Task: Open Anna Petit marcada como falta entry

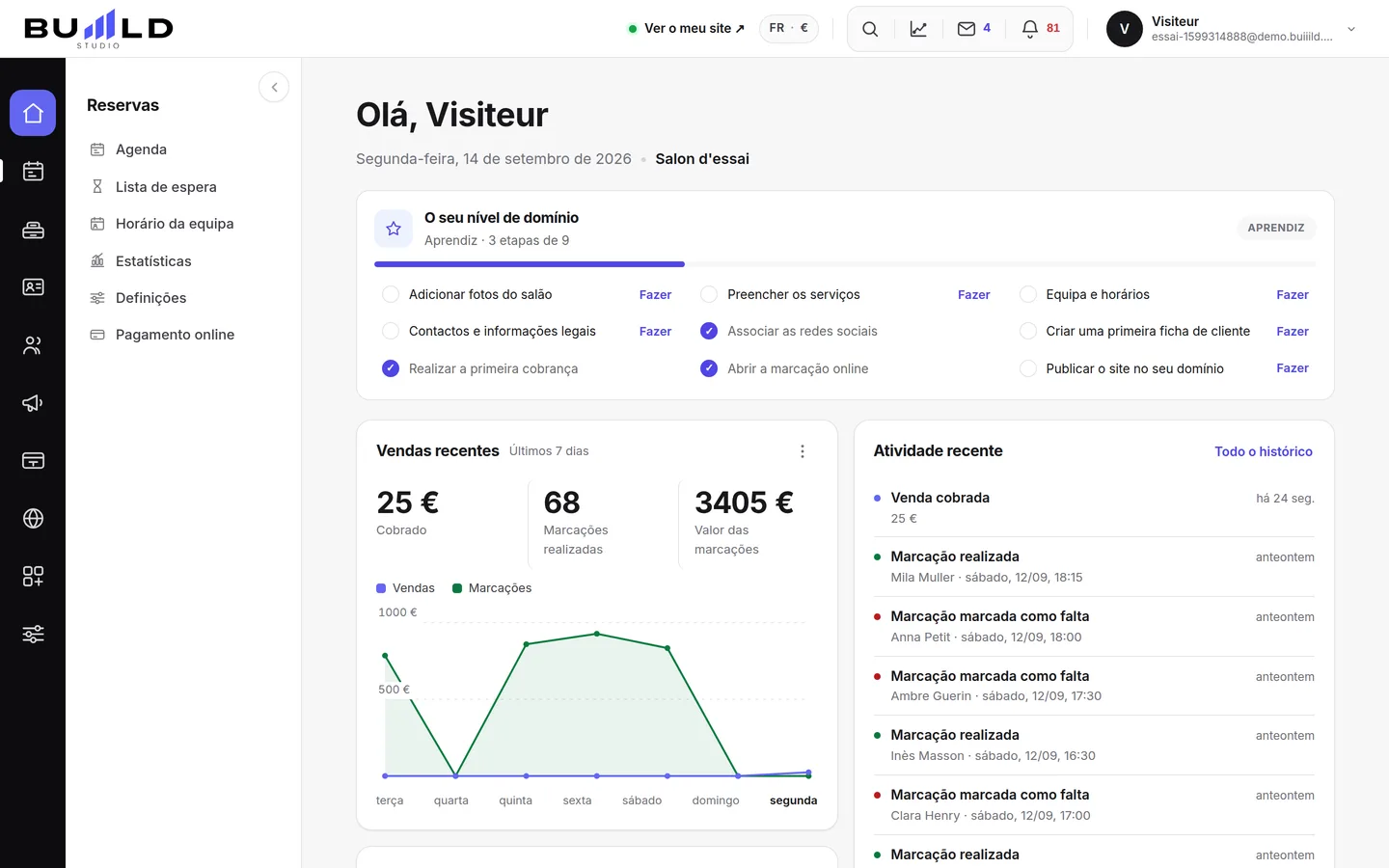Action: (1094, 626)
